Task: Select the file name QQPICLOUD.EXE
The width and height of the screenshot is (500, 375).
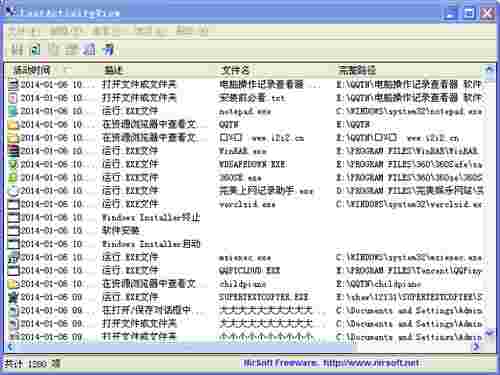Action: pyautogui.click(x=250, y=270)
